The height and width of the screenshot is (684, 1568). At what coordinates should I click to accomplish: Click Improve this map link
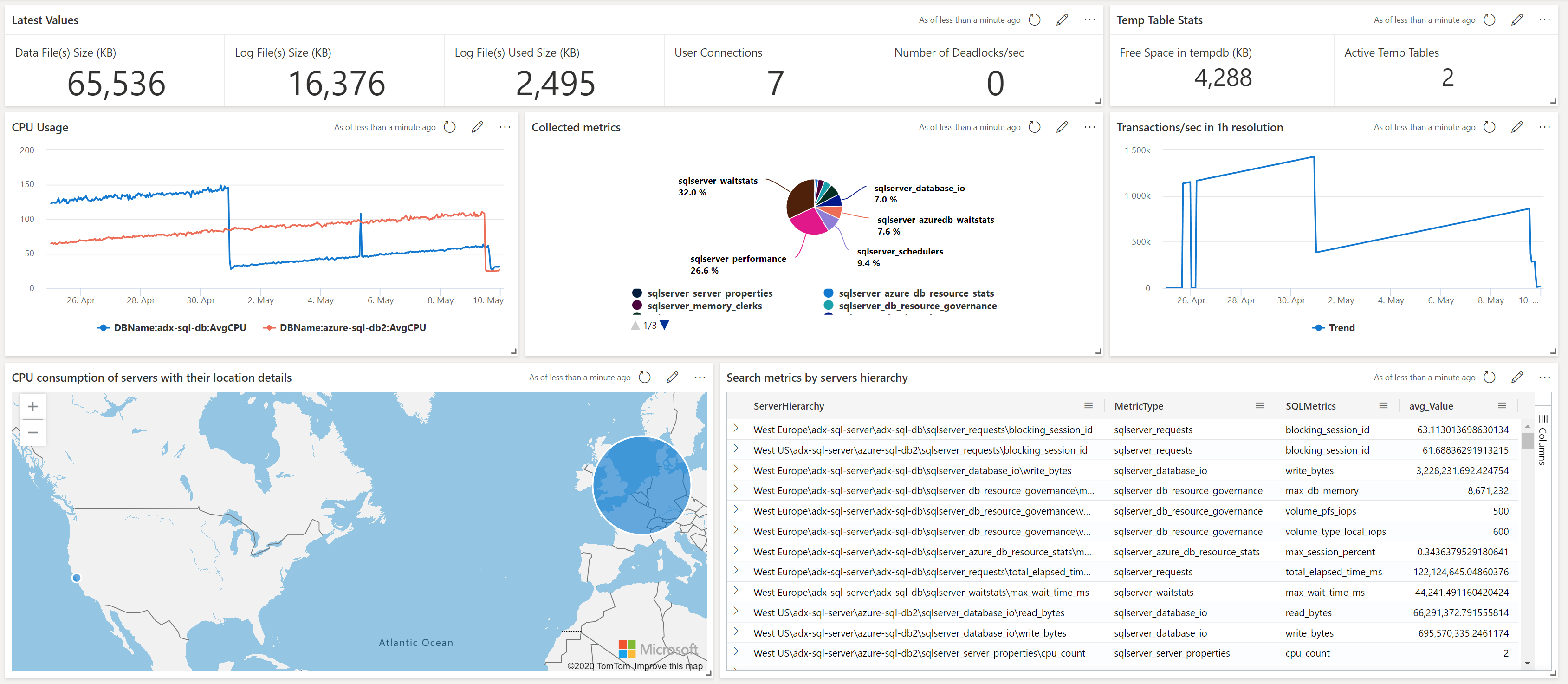668,666
